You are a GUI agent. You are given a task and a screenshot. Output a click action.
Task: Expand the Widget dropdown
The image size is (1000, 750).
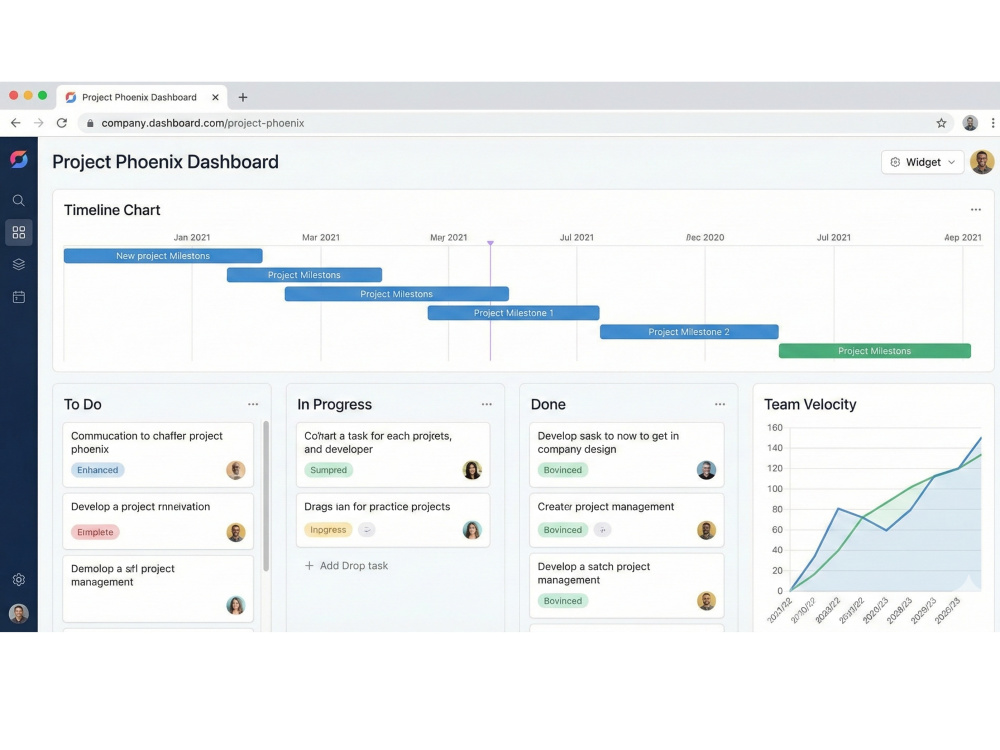coord(922,162)
